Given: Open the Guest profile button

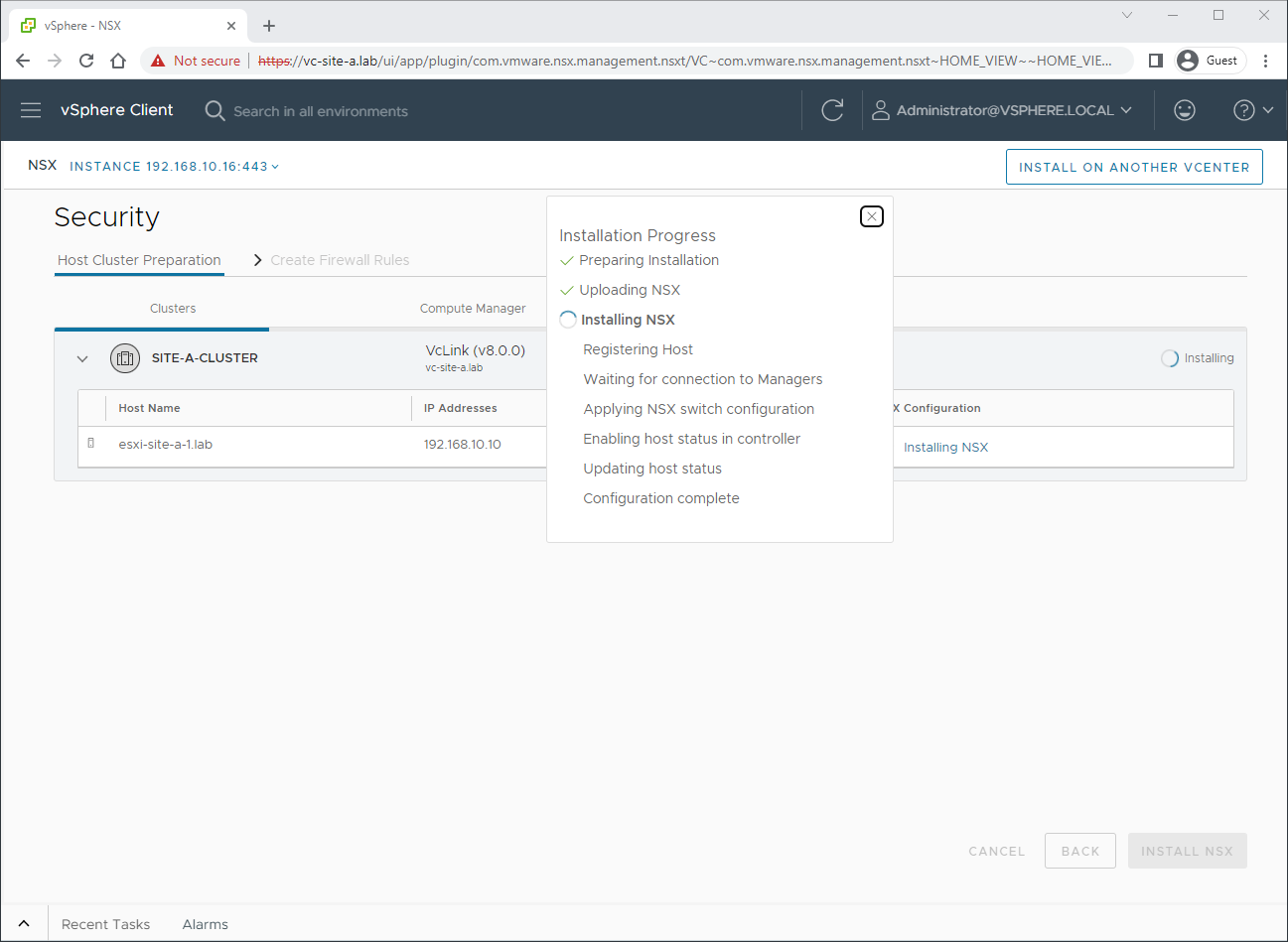Looking at the screenshot, I should pyautogui.click(x=1209, y=61).
